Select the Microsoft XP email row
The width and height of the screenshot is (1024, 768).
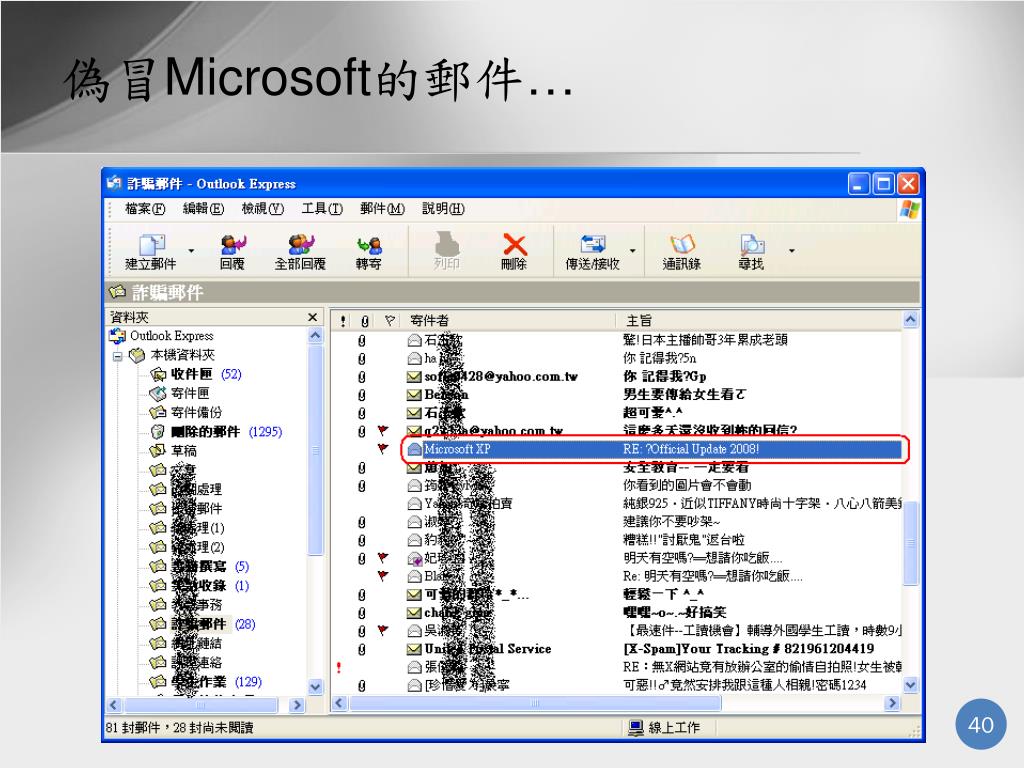coord(654,449)
